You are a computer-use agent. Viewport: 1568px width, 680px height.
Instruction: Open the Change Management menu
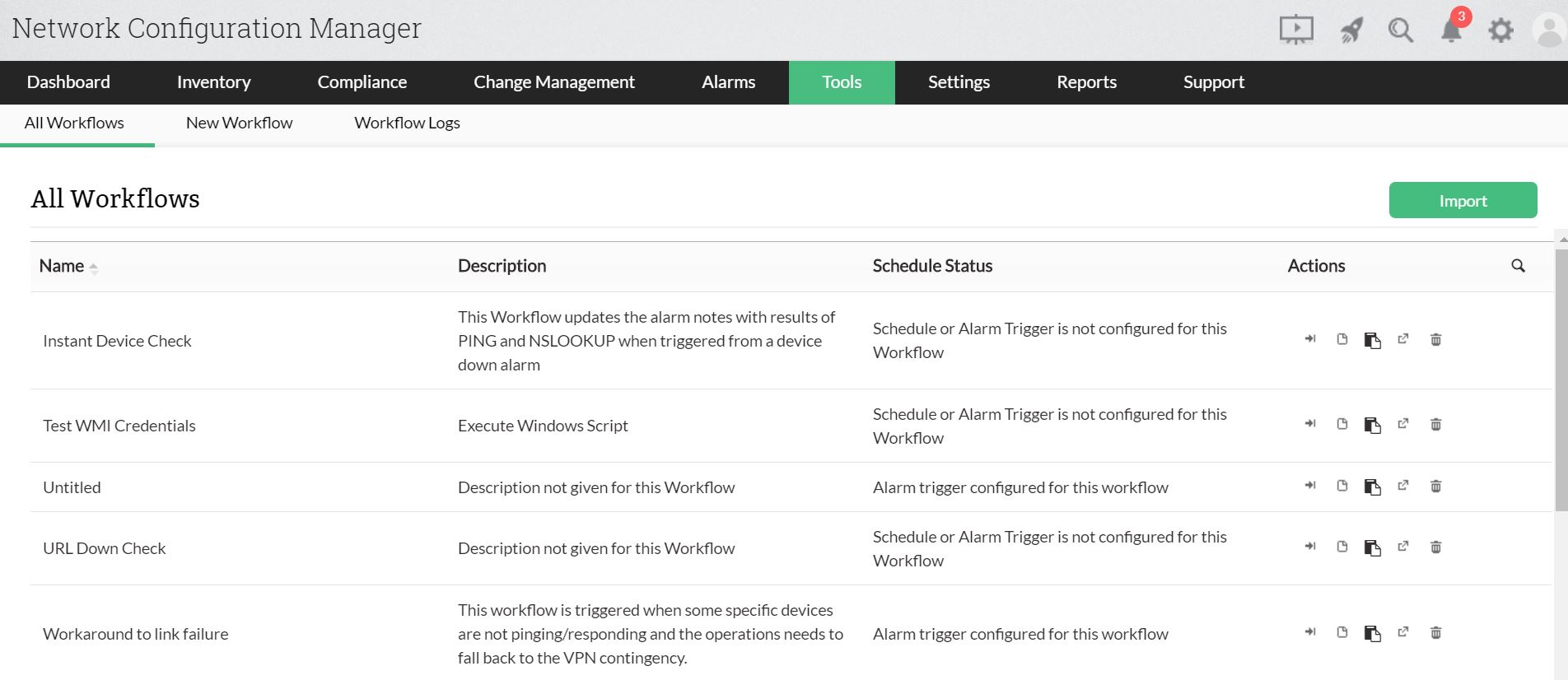553,82
